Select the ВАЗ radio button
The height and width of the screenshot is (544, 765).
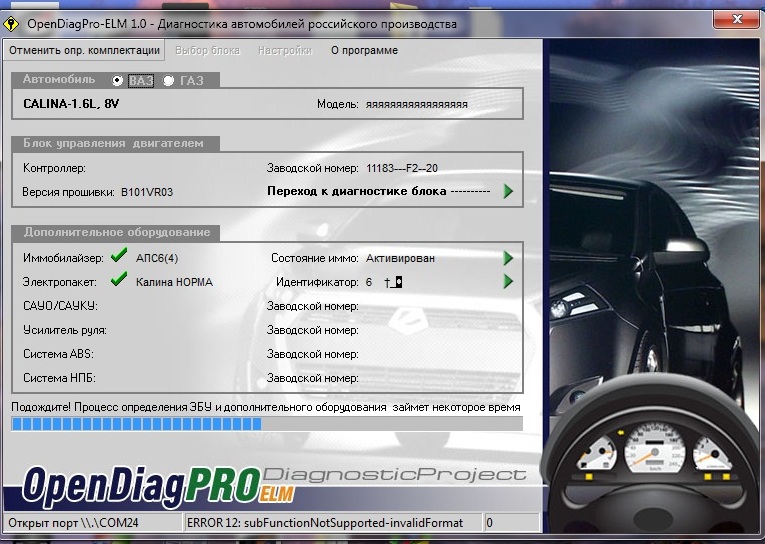(117, 81)
